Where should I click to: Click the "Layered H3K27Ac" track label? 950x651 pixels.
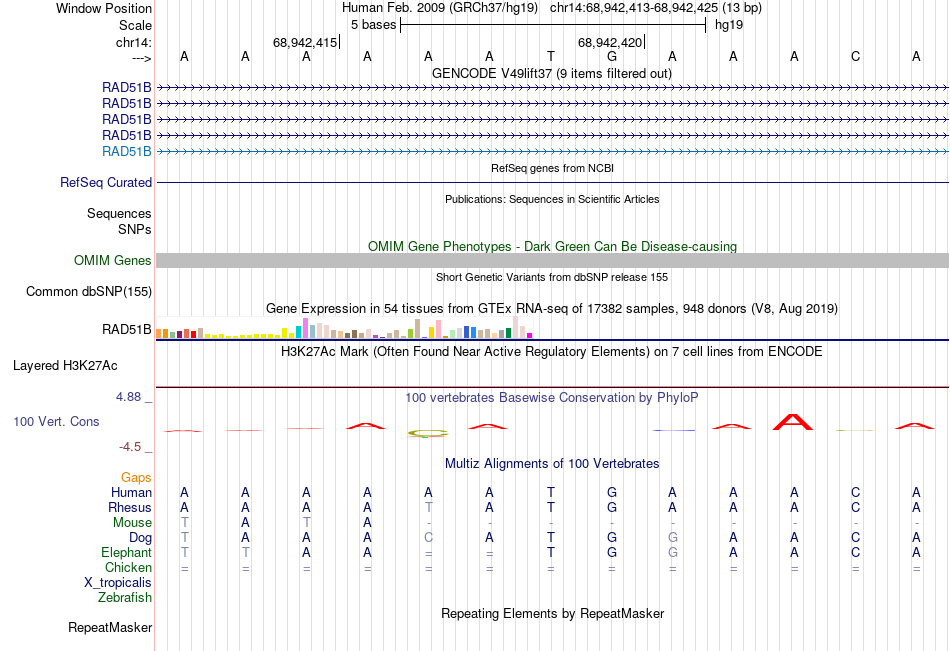[65, 366]
